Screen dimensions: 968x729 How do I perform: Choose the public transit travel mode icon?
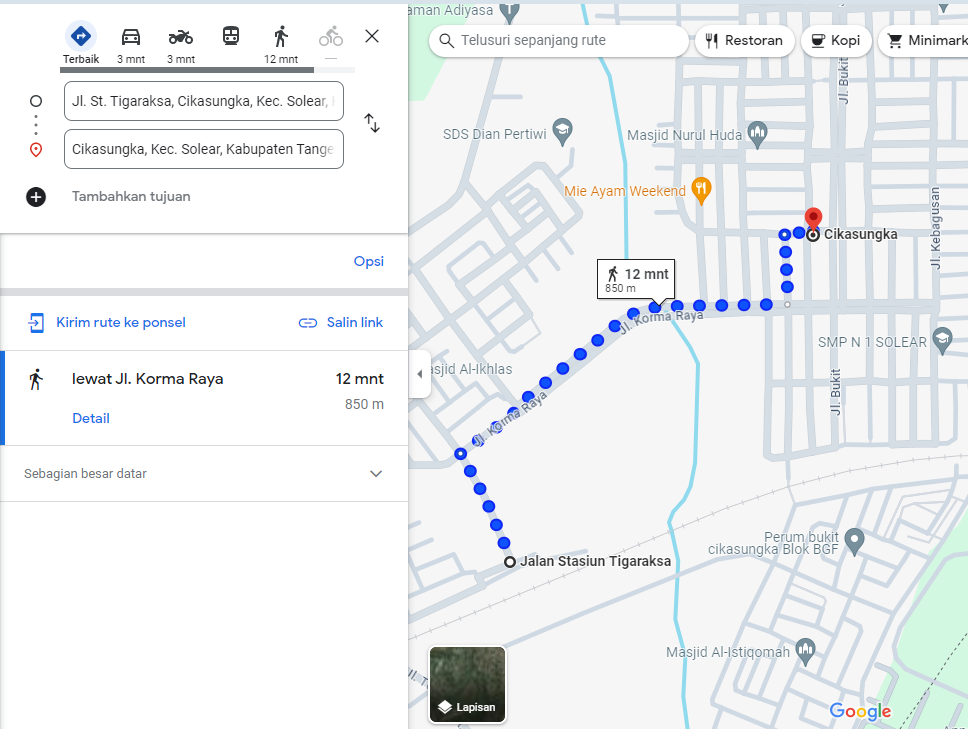pyautogui.click(x=230, y=35)
